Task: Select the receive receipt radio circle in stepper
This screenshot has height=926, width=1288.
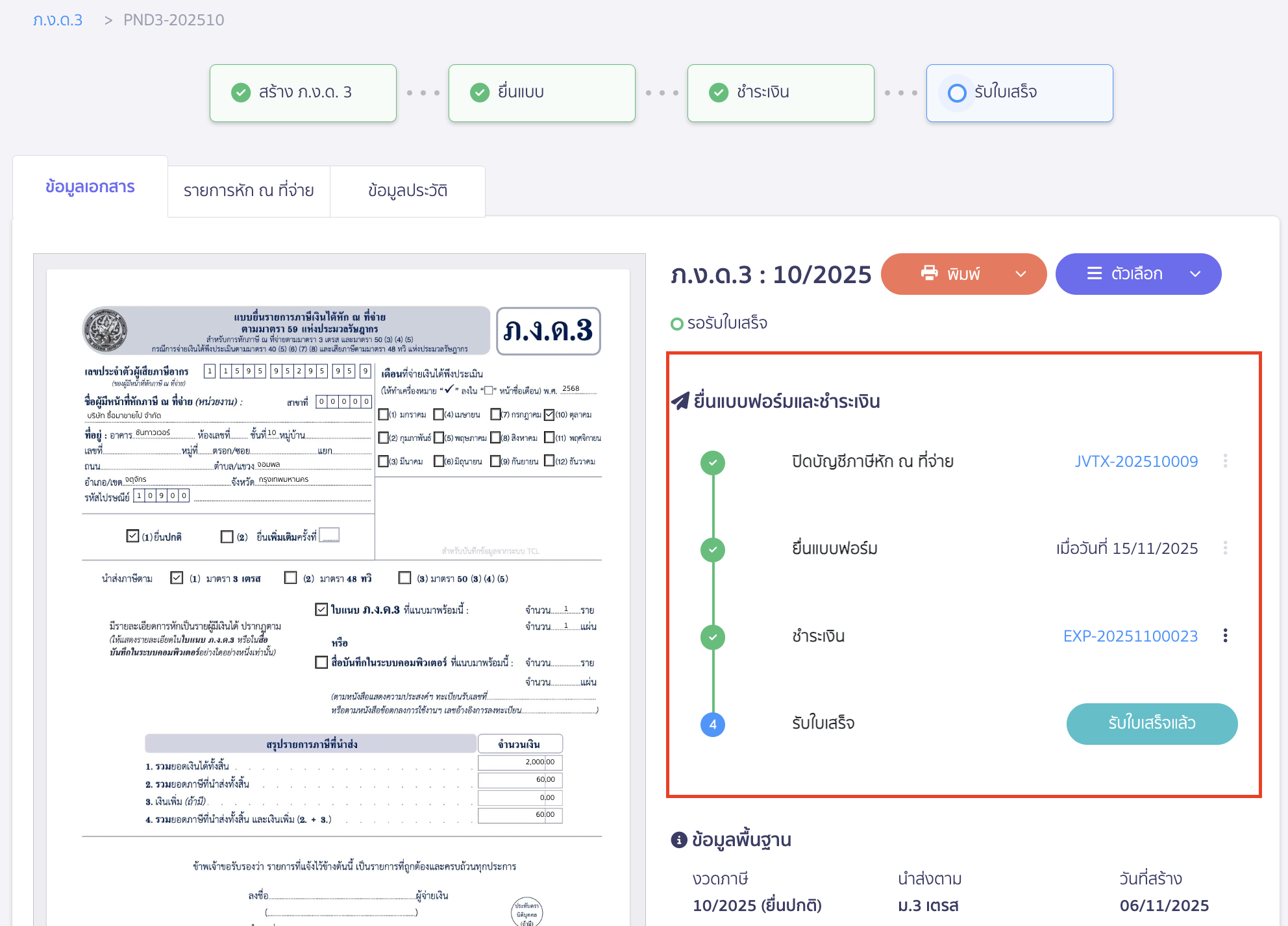Action: coord(956,93)
